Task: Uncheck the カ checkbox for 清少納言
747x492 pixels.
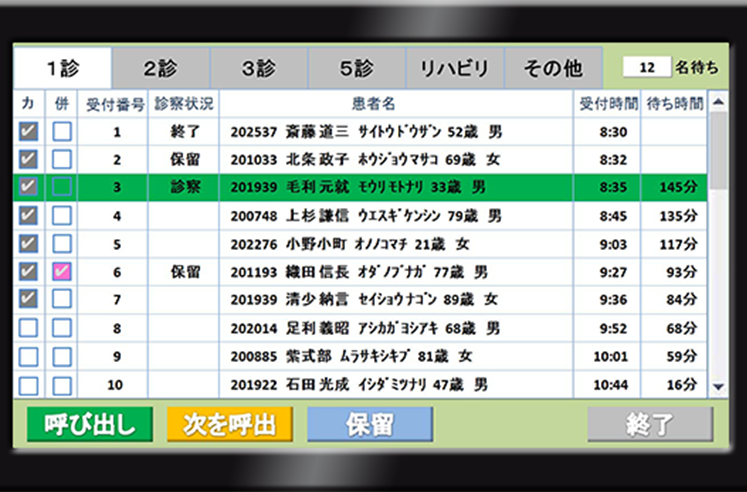Action: tap(28, 299)
